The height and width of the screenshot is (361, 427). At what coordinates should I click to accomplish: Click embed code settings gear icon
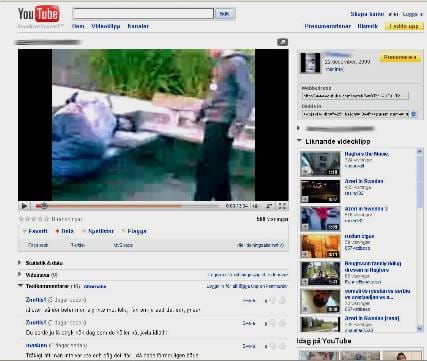(x=413, y=114)
